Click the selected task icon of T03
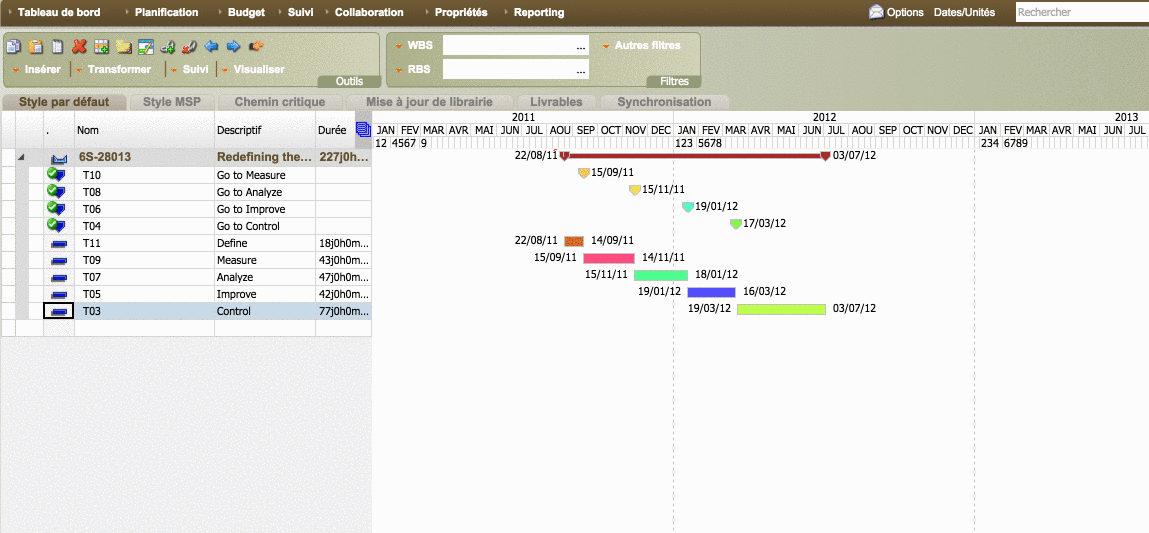 click(59, 311)
